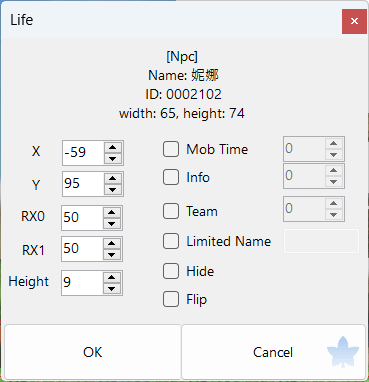369x382 pixels.
Task: Click the Info spinner up arrow
Action: pyautogui.click(x=334, y=170)
